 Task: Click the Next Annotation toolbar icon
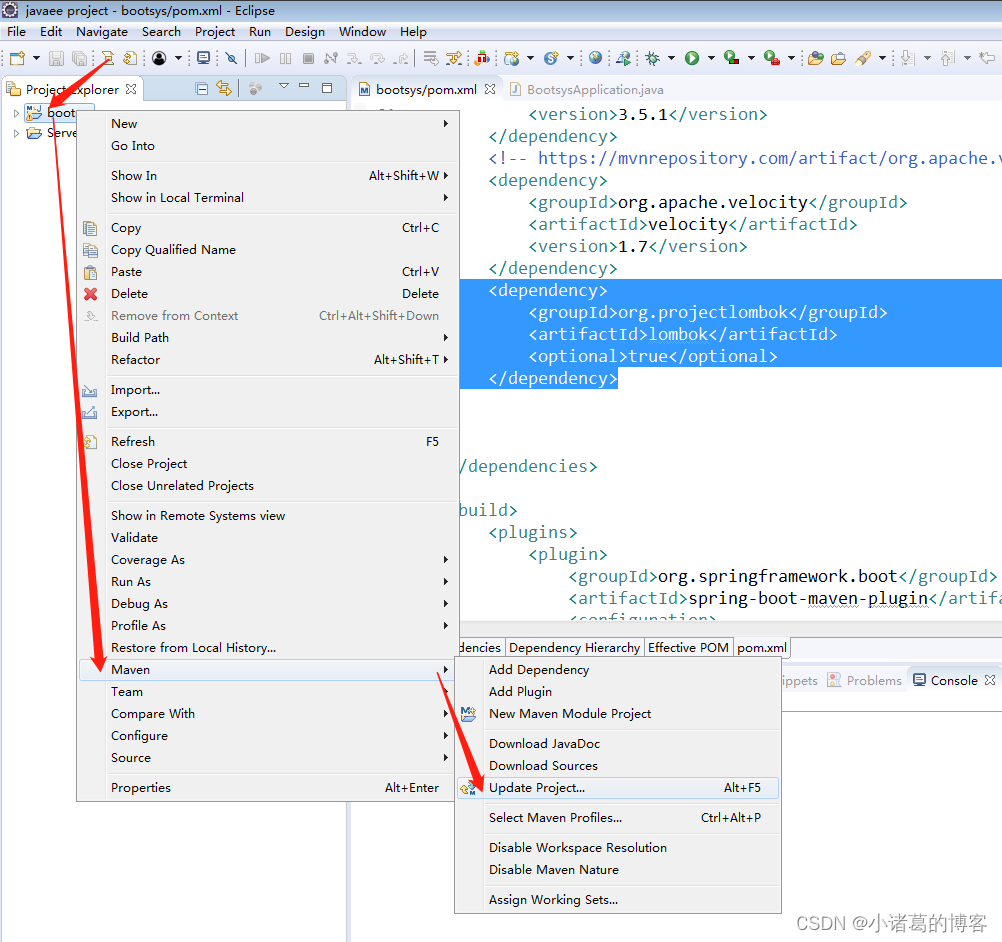(907, 58)
